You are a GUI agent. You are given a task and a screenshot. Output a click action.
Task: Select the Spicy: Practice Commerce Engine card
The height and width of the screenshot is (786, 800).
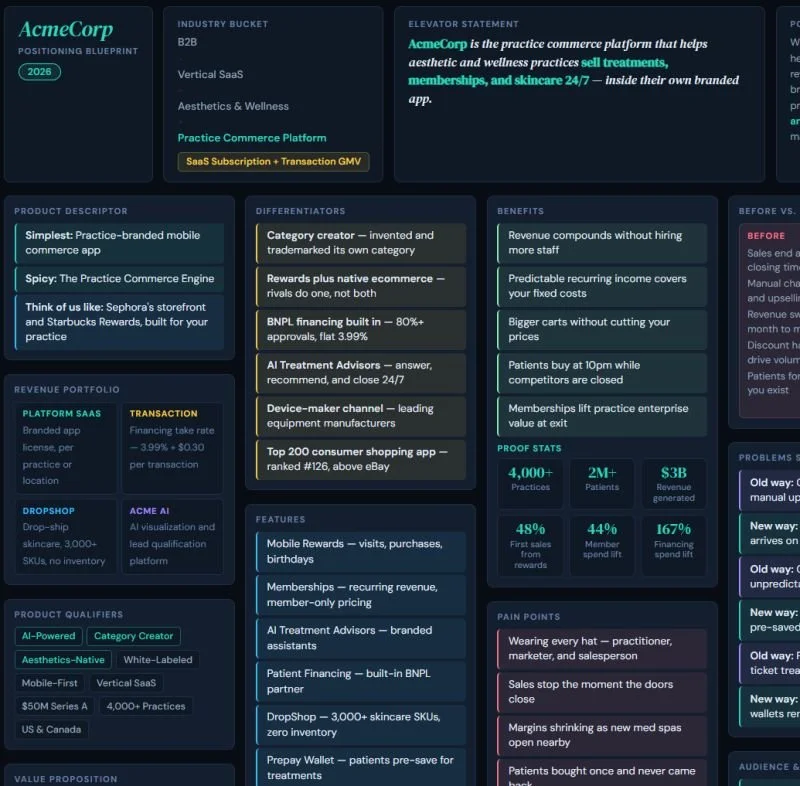click(119, 278)
